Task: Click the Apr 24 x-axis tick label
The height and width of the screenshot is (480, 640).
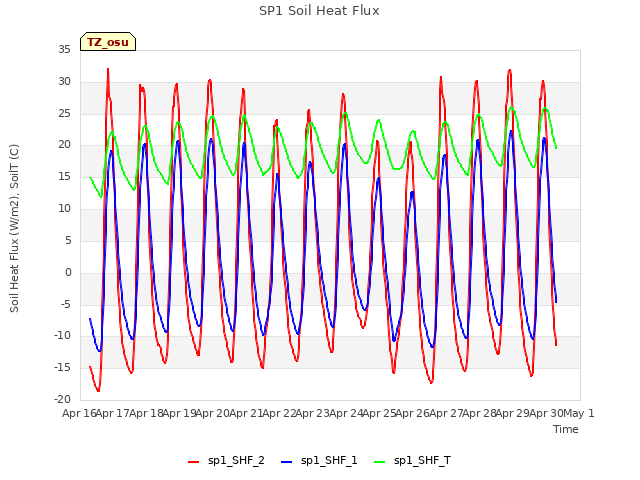Action: pyautogui.click(x=346, y=413)
